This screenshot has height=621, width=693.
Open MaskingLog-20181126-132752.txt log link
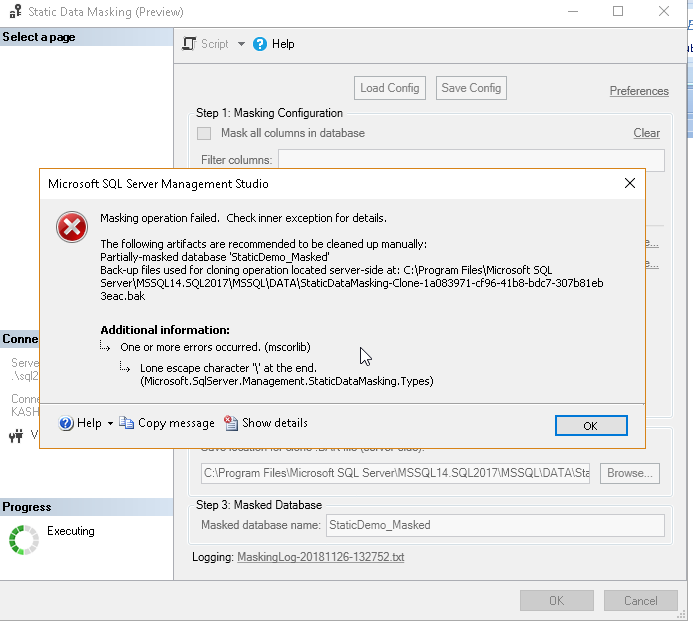click(320, 557)
